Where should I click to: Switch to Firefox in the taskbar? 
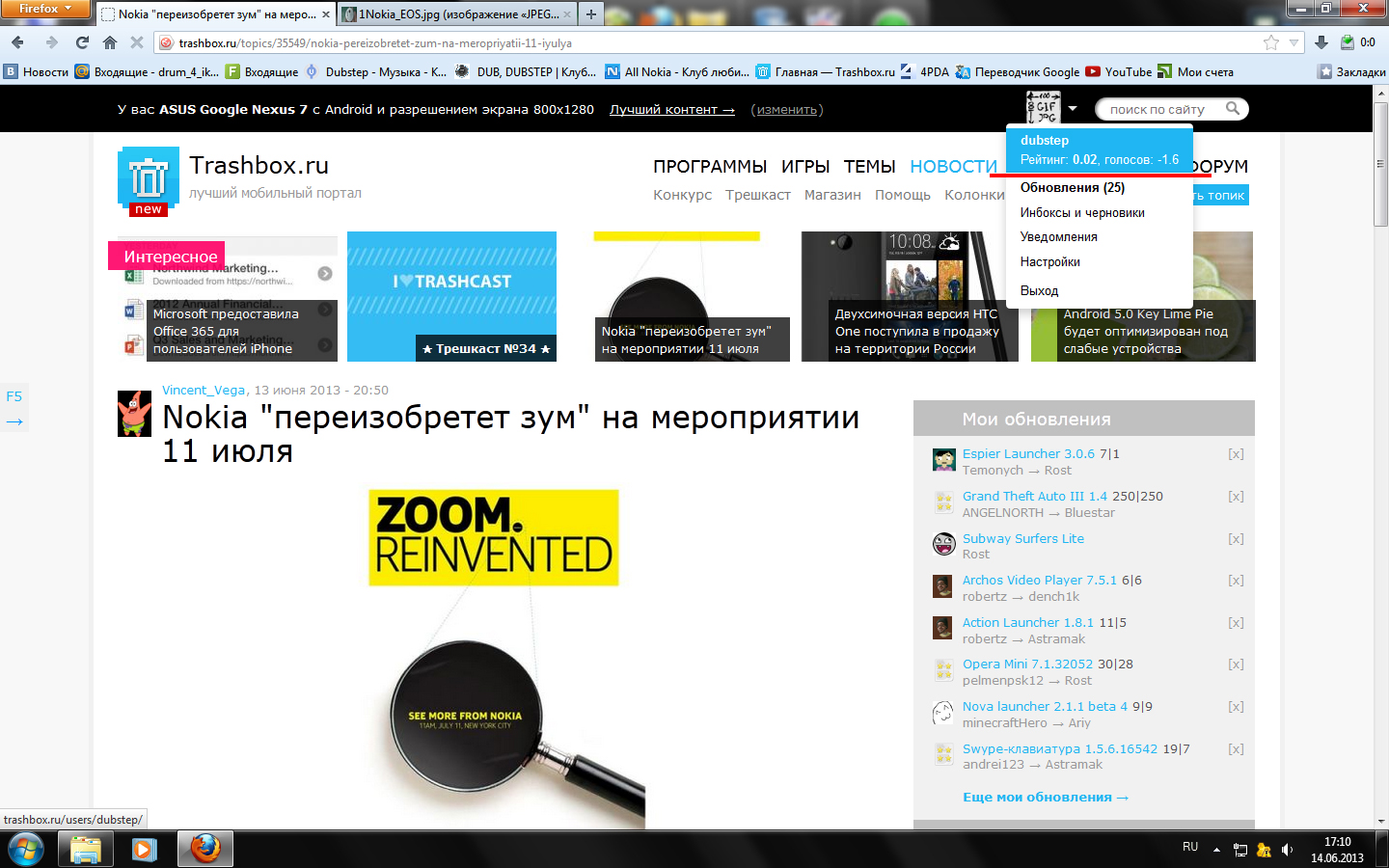(x=204, y=850)
